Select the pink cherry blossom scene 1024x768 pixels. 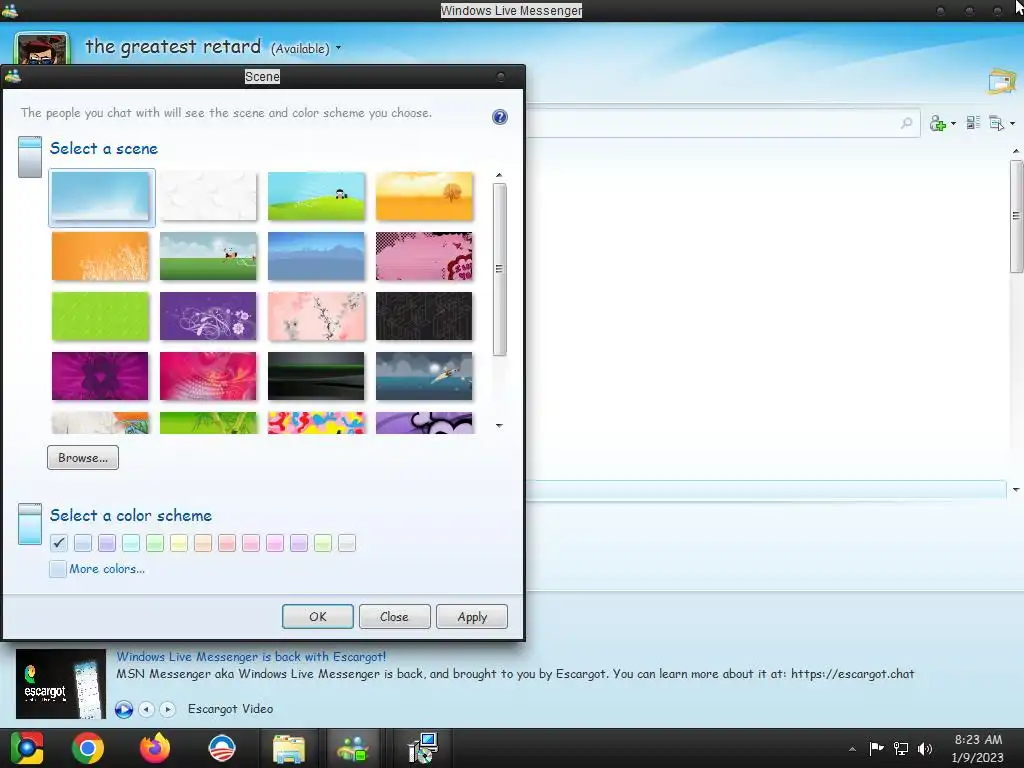(316, 316)
